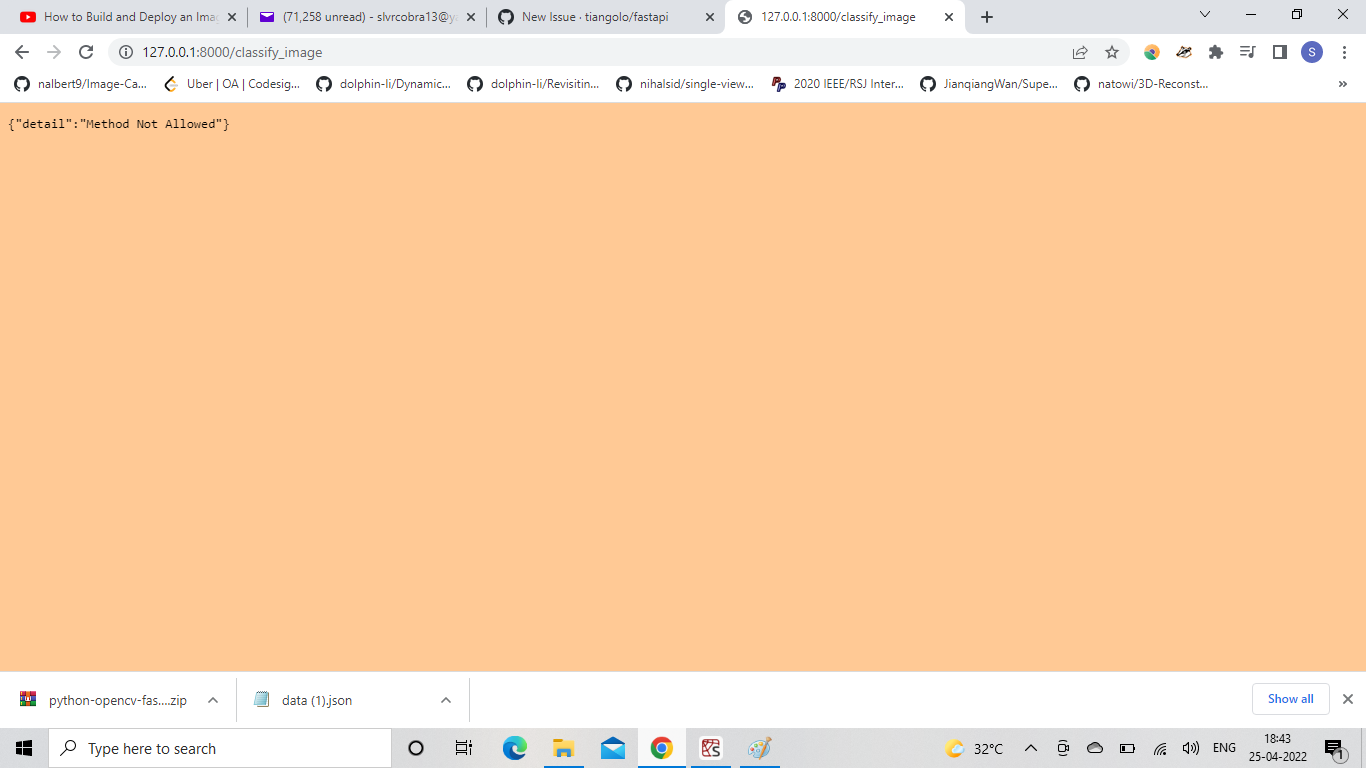Open the Privacy Badger extension
The image size is (1366, 768).
coord(1184,52)
